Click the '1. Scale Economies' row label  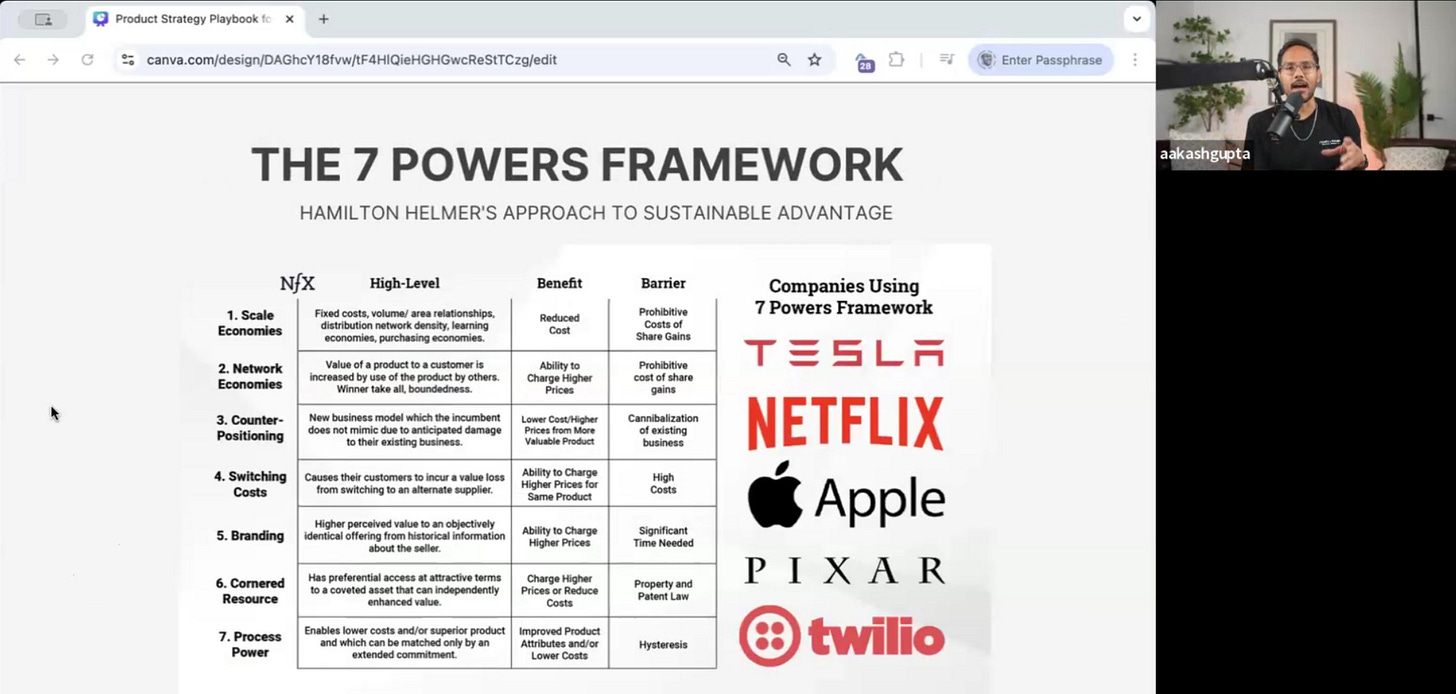pyautogui.click(x=250, y=323)
